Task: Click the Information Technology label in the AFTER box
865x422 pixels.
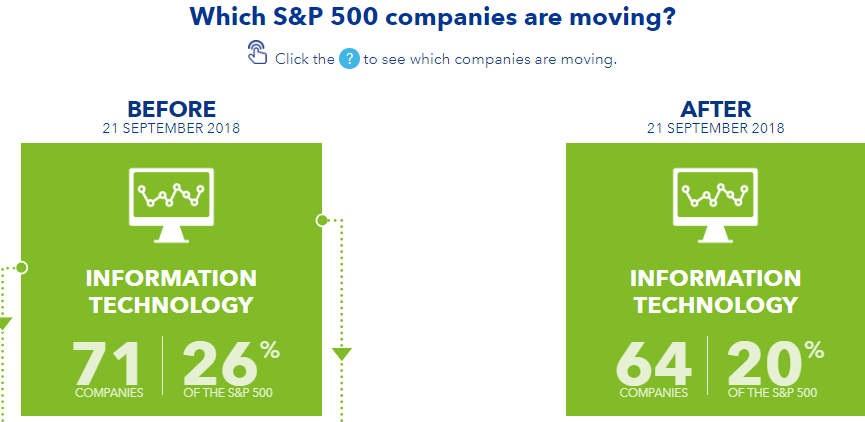Action: point(716,292)
